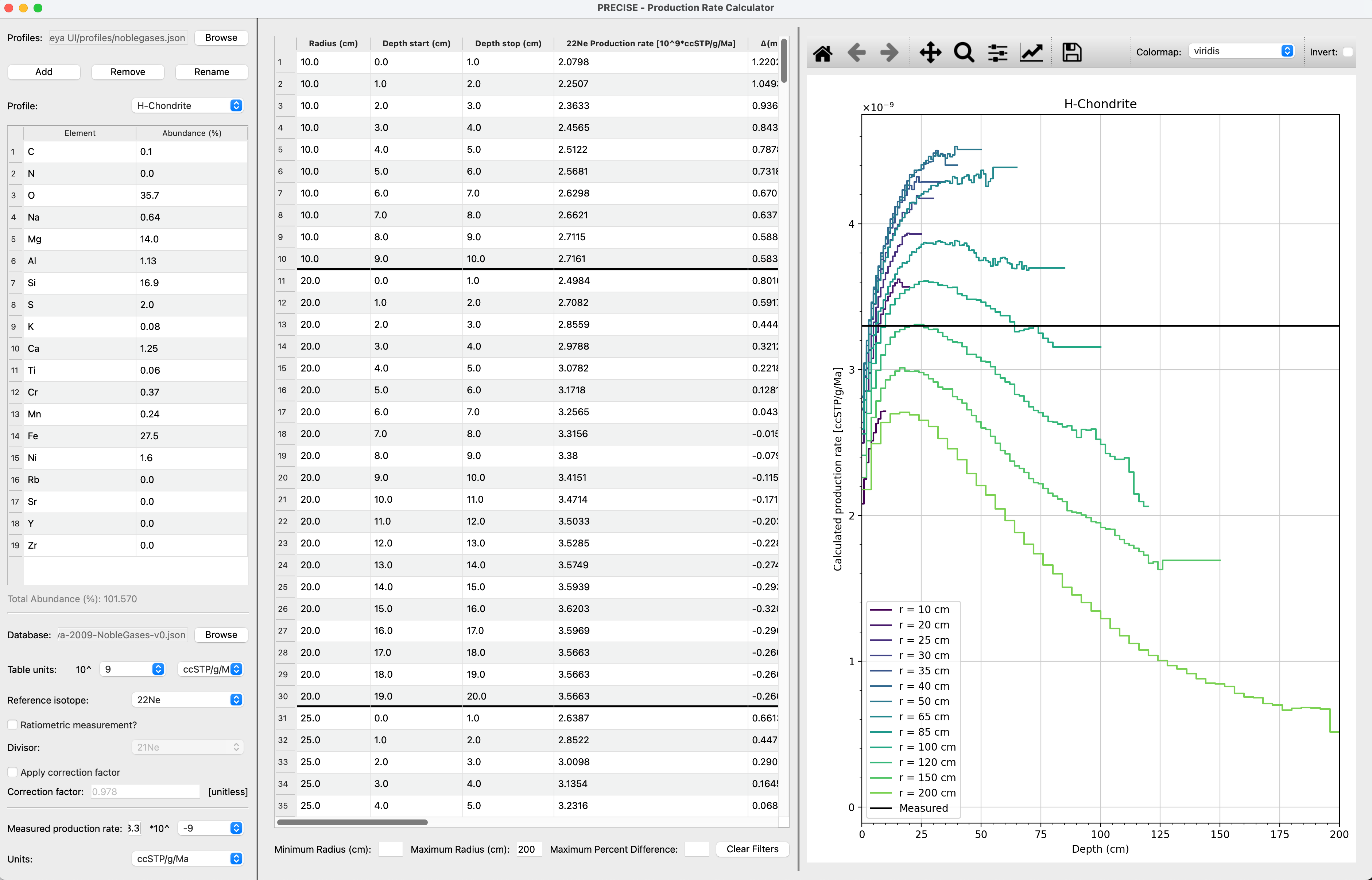
Task: Select Ca abundance cell 1.25
Action: coord(191,349)
